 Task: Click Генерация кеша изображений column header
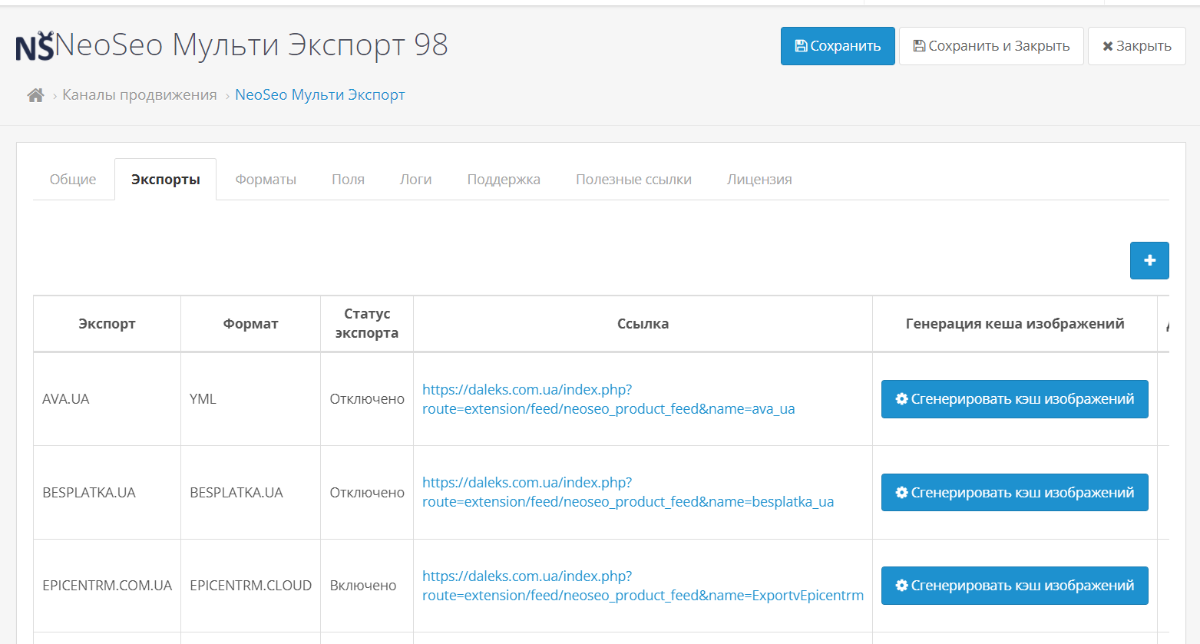[1015, 324]
